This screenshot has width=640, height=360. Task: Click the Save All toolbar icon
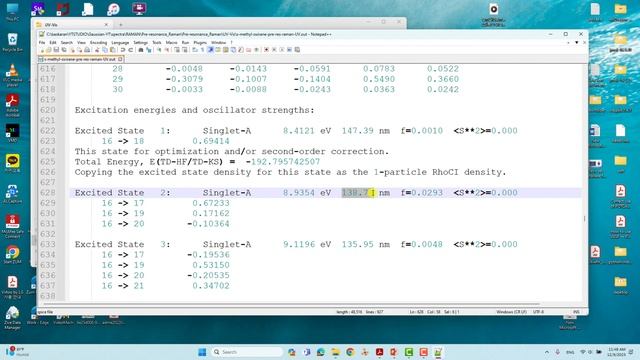[64, 50]
